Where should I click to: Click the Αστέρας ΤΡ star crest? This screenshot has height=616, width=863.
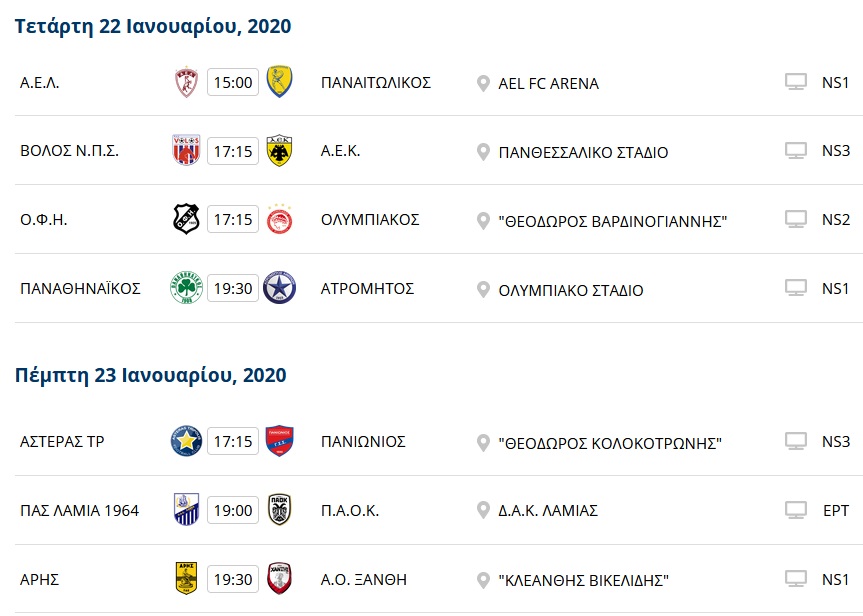[187, 441]
